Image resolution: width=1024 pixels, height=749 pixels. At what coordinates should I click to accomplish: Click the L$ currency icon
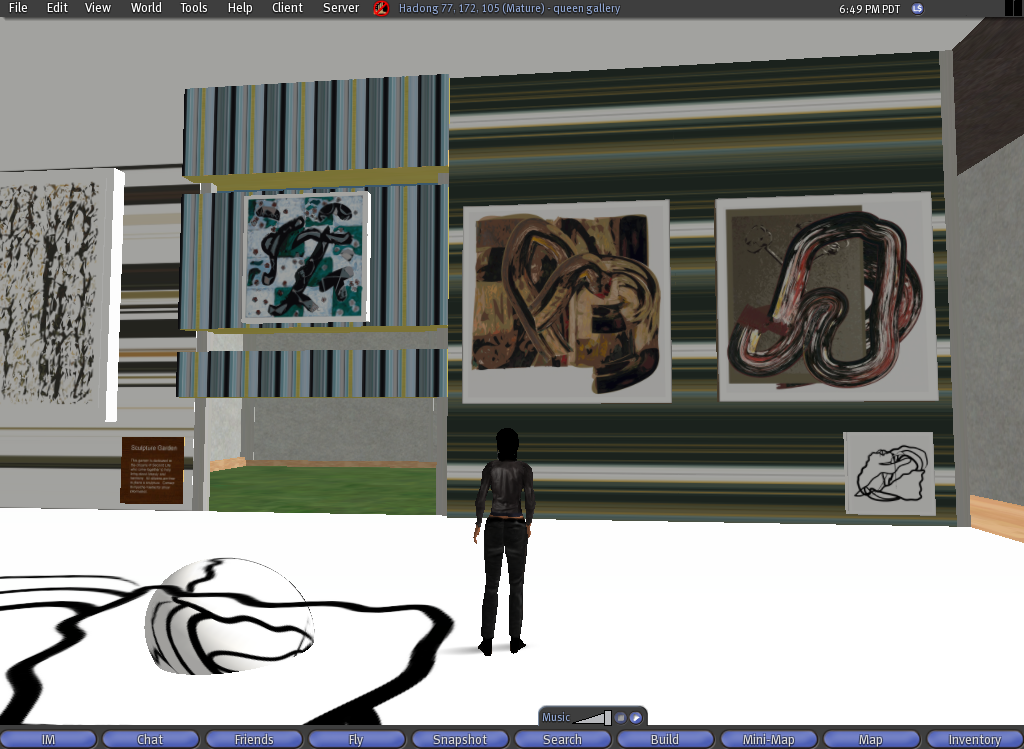[x=918, y=8]
